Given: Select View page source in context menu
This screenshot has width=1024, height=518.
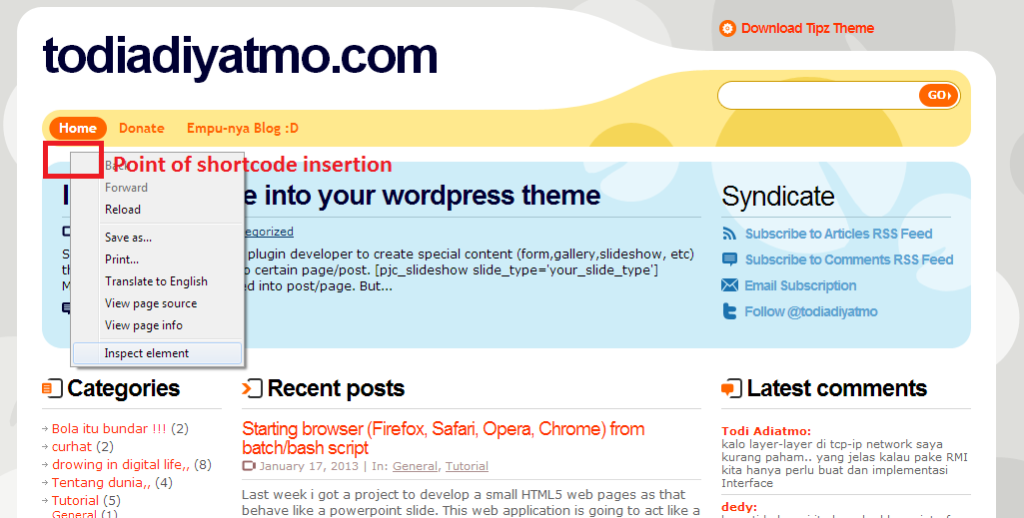Looking at the screenshot, I should pos(151,303).
